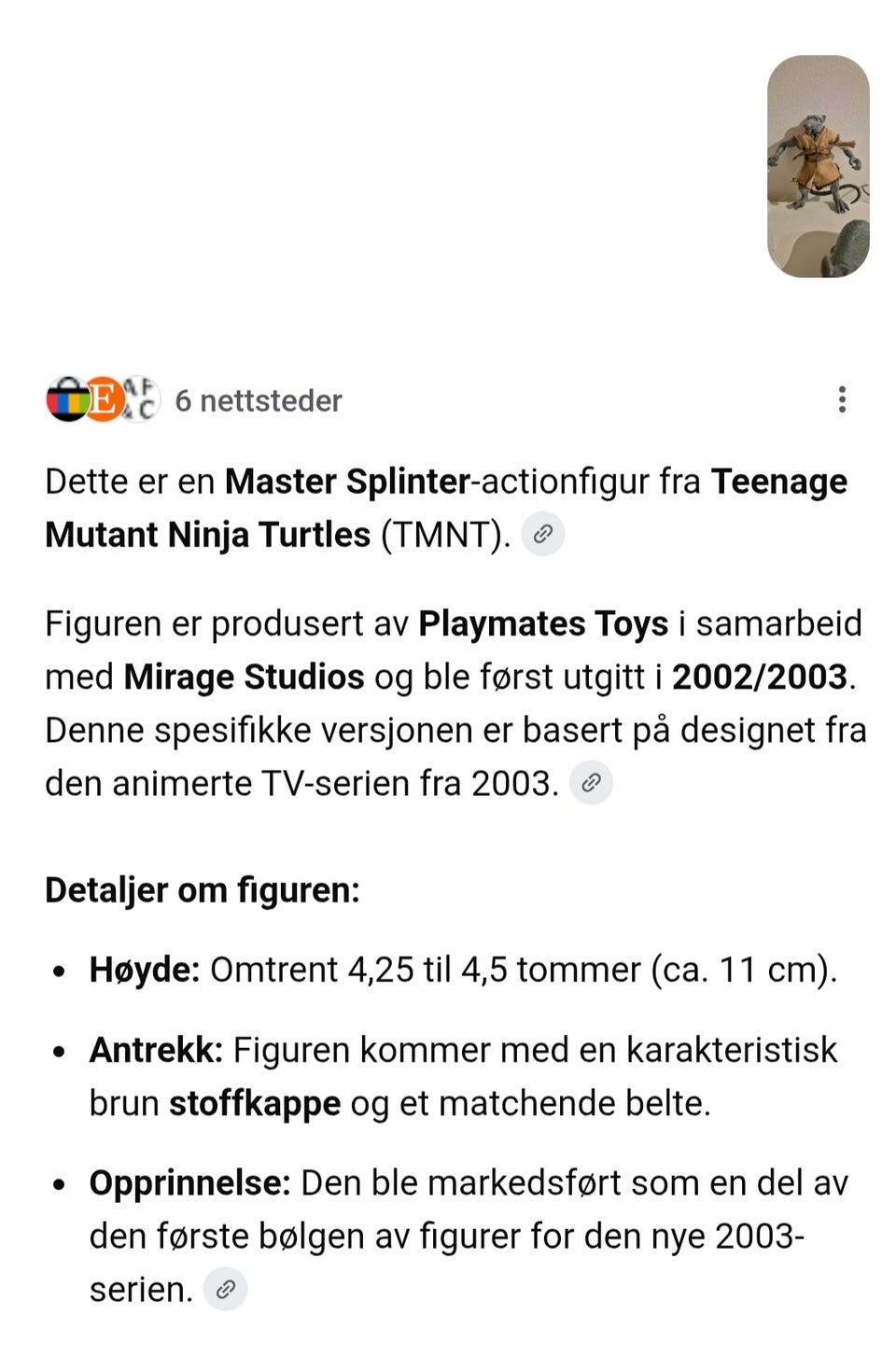Tap the shopping bag source icon
The height and width of the screenshot is (1356, 896).
tap(67, 400)
